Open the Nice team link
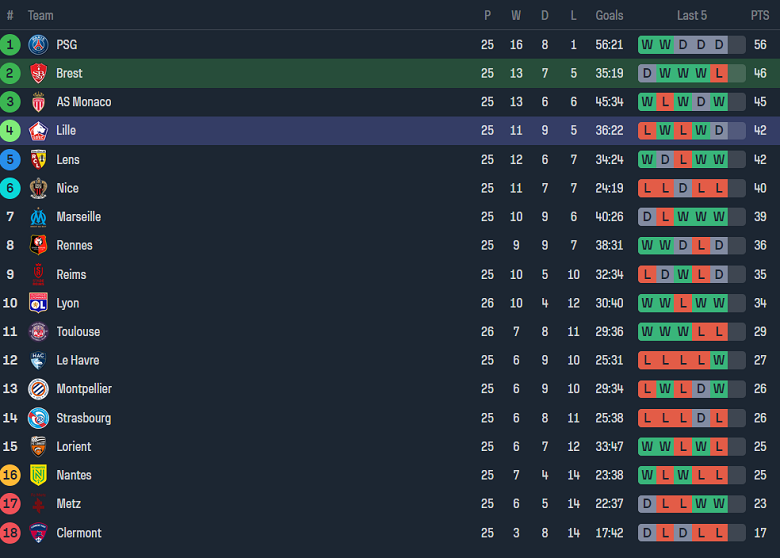The width and height of the screenshot is (780, 558). pyautogui.click(x=67, y=188)
